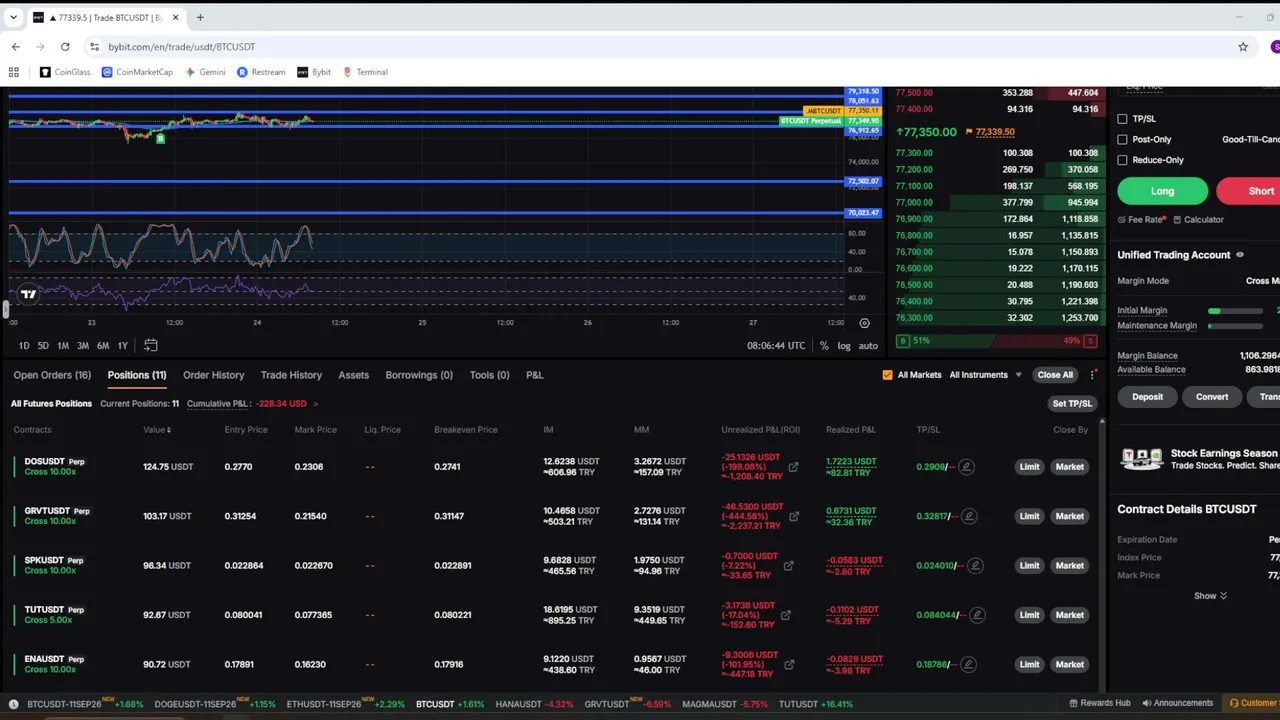Image resolution: width=1280 pixels, height=720 pixels.
Task: Share DOSUSDT unrealized P&L
Action: [793, 467]
